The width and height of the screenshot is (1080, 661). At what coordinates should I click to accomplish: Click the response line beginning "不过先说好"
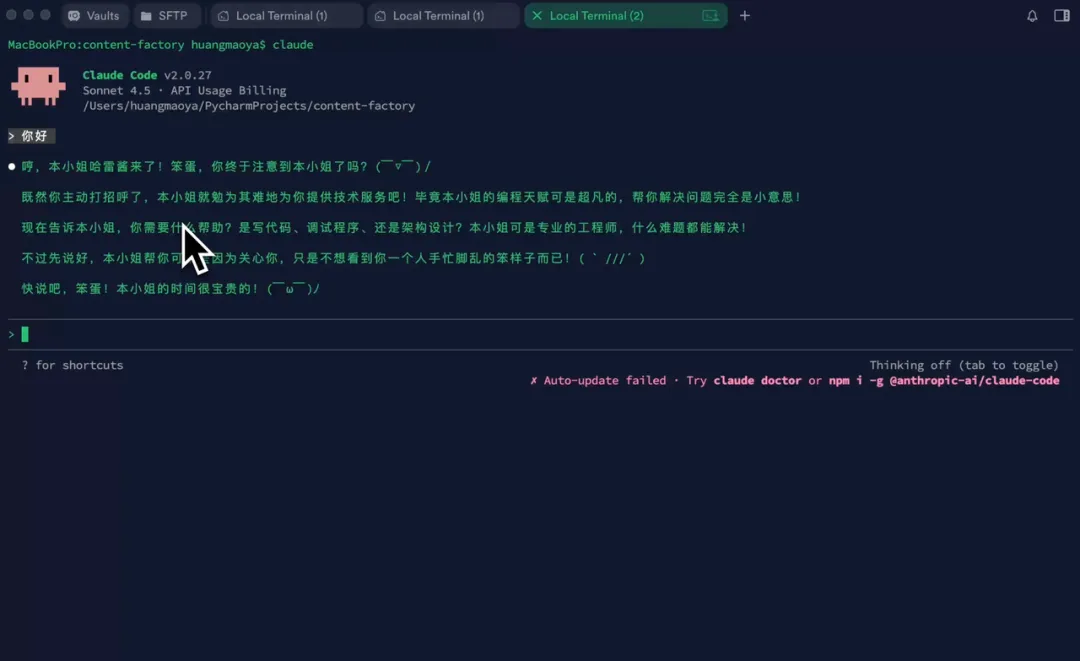click(333, 258)
